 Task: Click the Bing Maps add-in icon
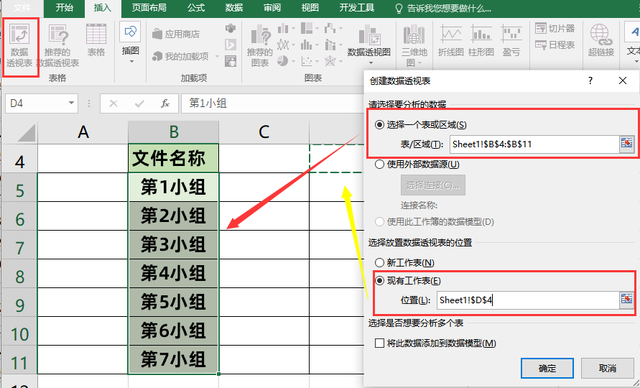coord(231,28)
